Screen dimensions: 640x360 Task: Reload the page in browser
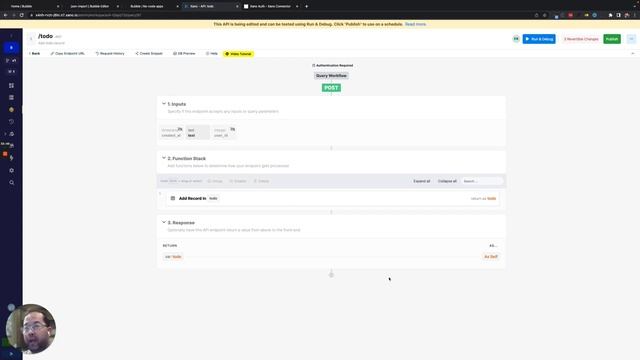click(22, 15)
